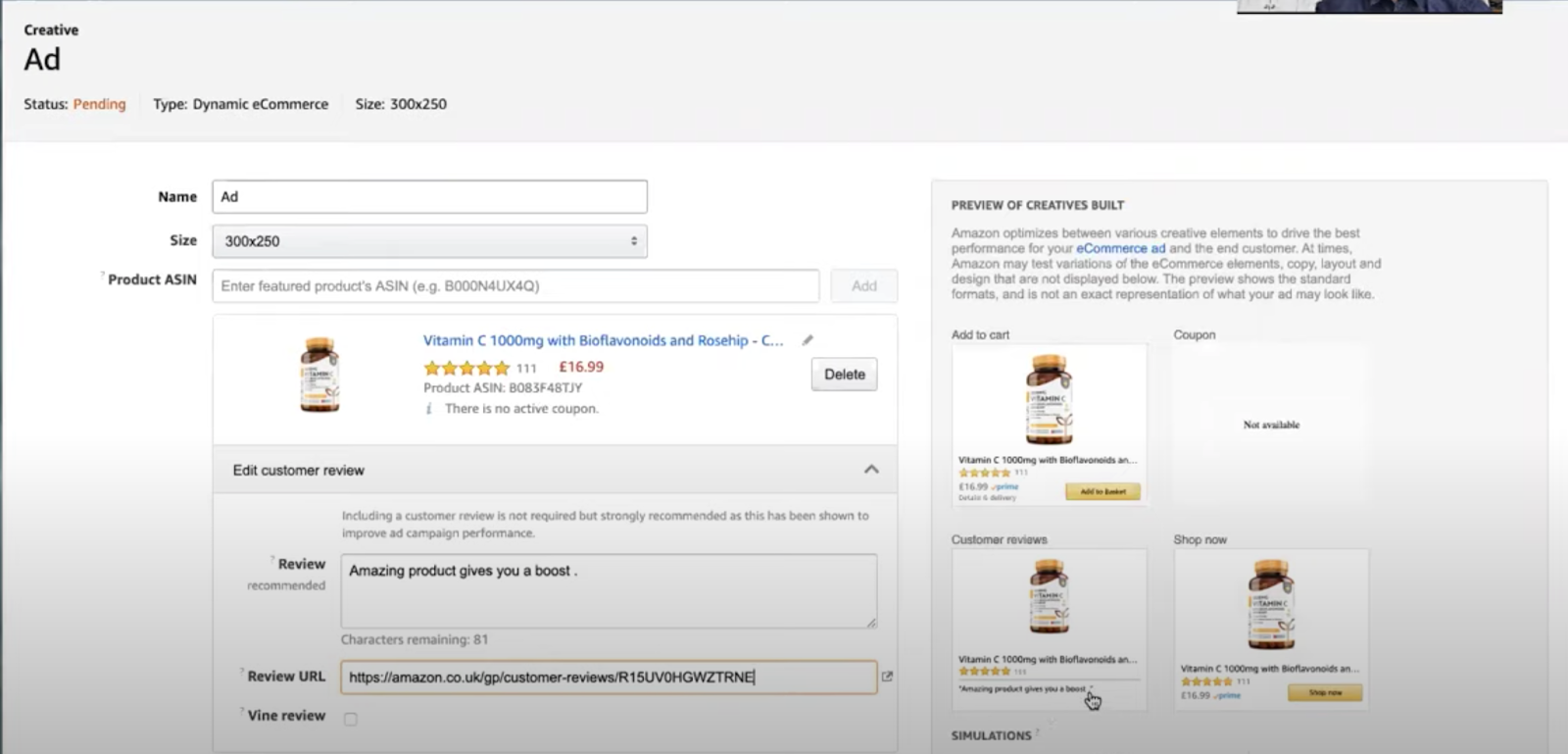Open the Vitamin C 1000mg product link
The width and height of the screenshot is (1568, 754).
603,340
